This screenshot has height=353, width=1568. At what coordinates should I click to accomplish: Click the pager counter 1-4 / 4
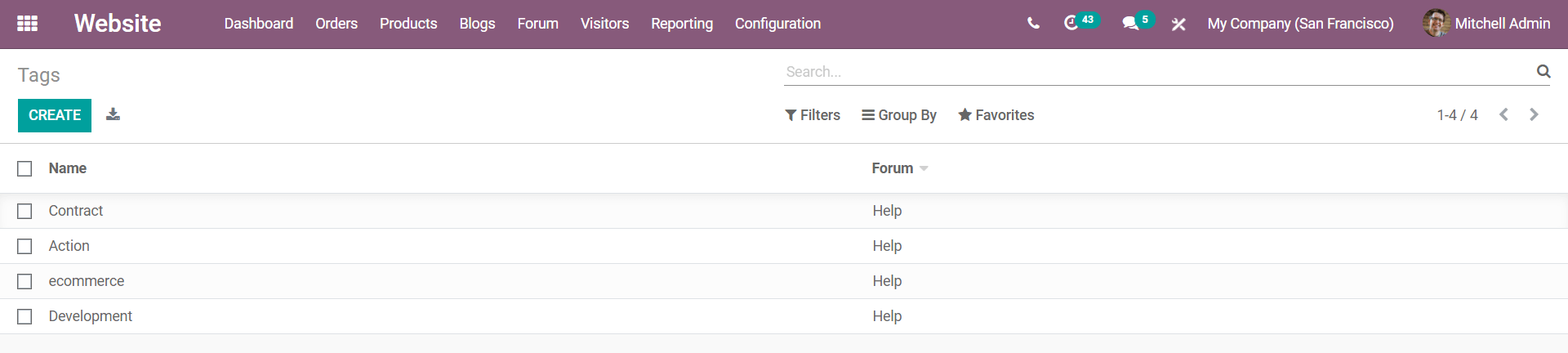pos(1458,115)
